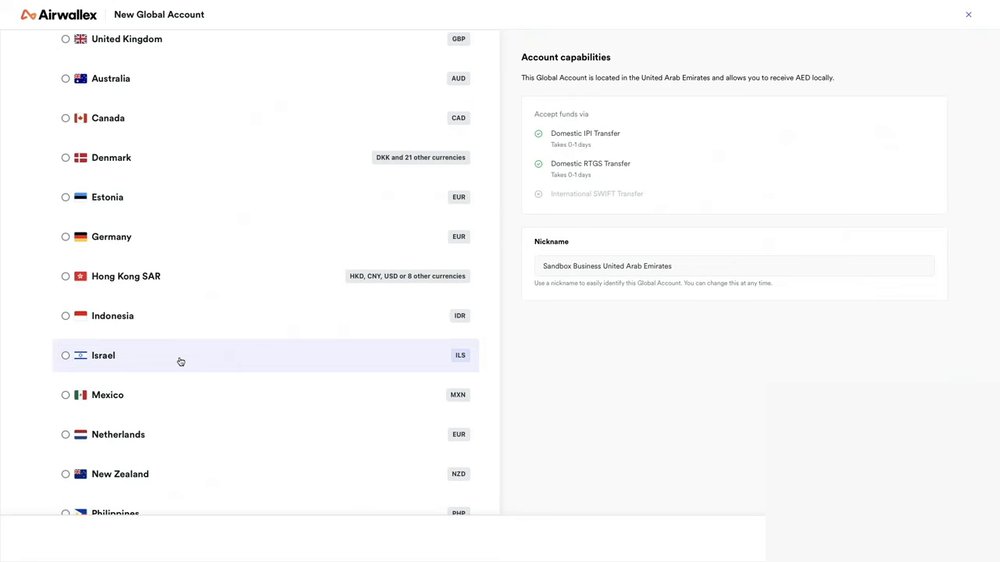Click the Mexico country name
The height and width of the screenshot is (562, 1000).
click(x=107, y=395)
